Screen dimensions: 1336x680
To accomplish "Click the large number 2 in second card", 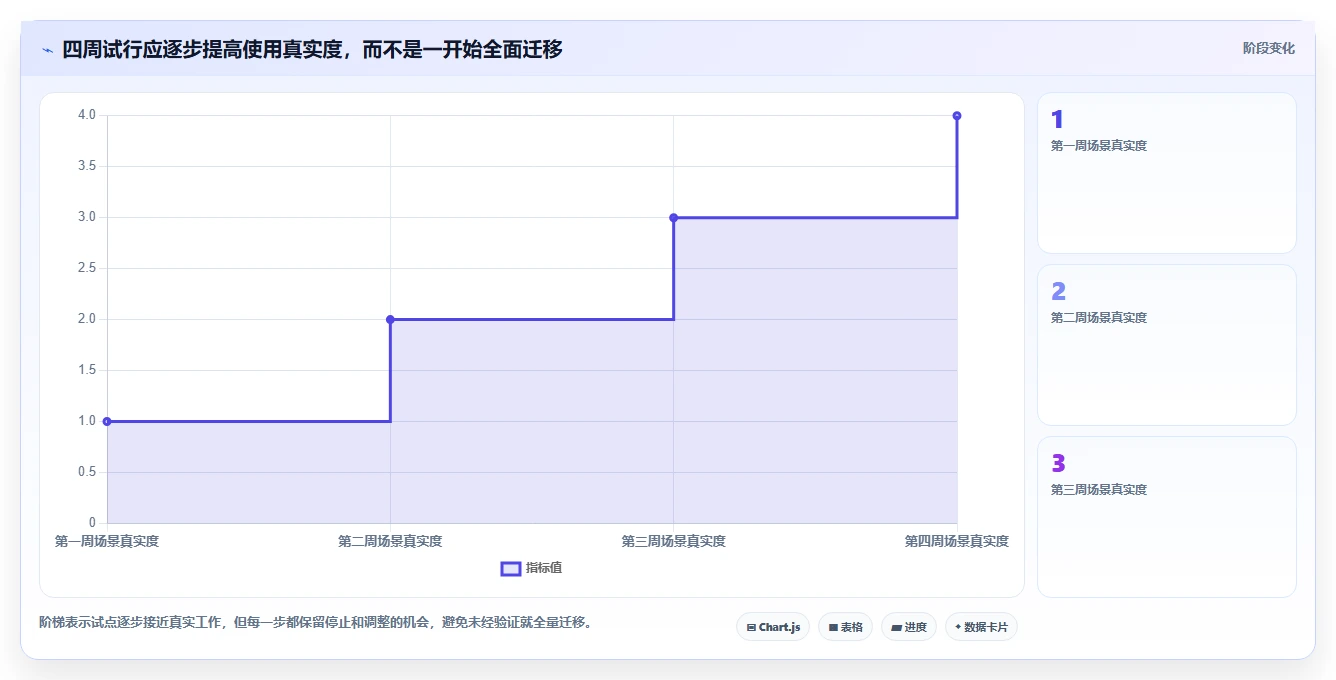I will [1058, 292].
